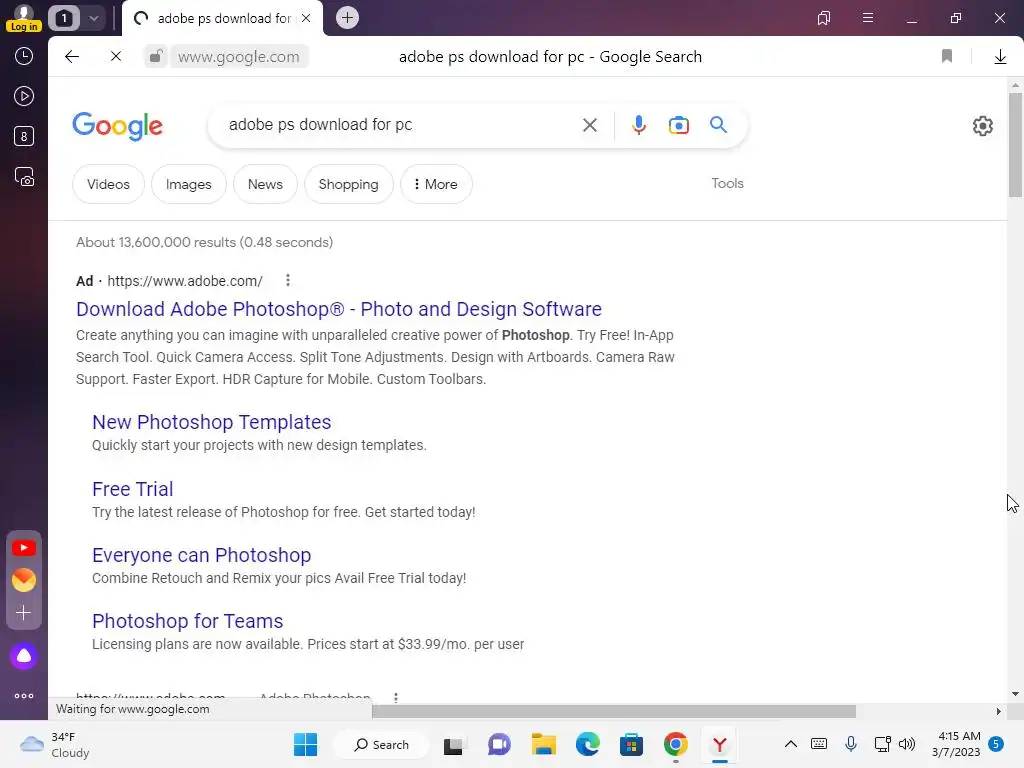Click the vertical scrollbar thumb
Screen dimensions: 1024x768
point(1015,145)
